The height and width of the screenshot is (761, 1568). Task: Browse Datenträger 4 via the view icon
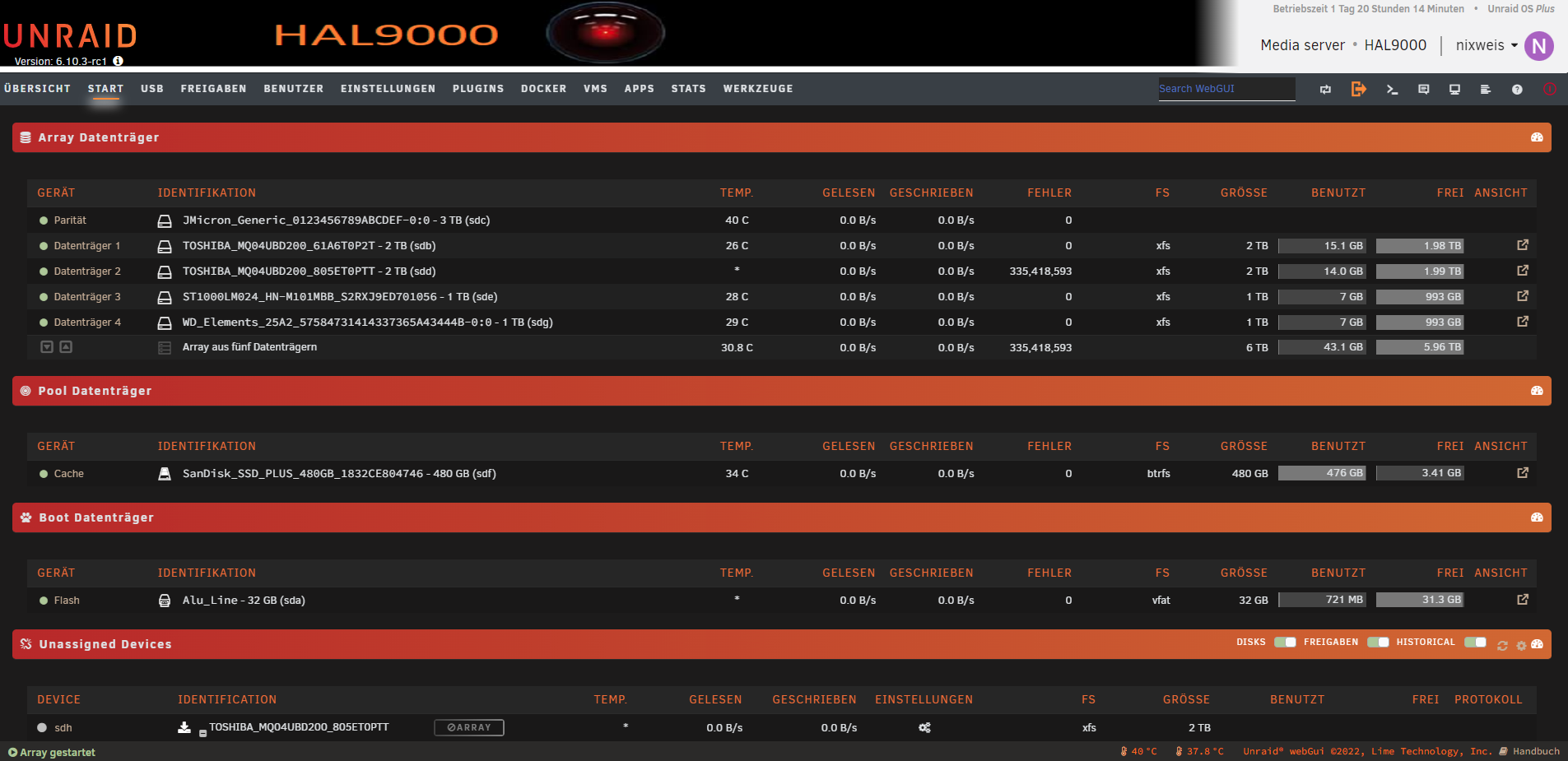click(1523, 322)
